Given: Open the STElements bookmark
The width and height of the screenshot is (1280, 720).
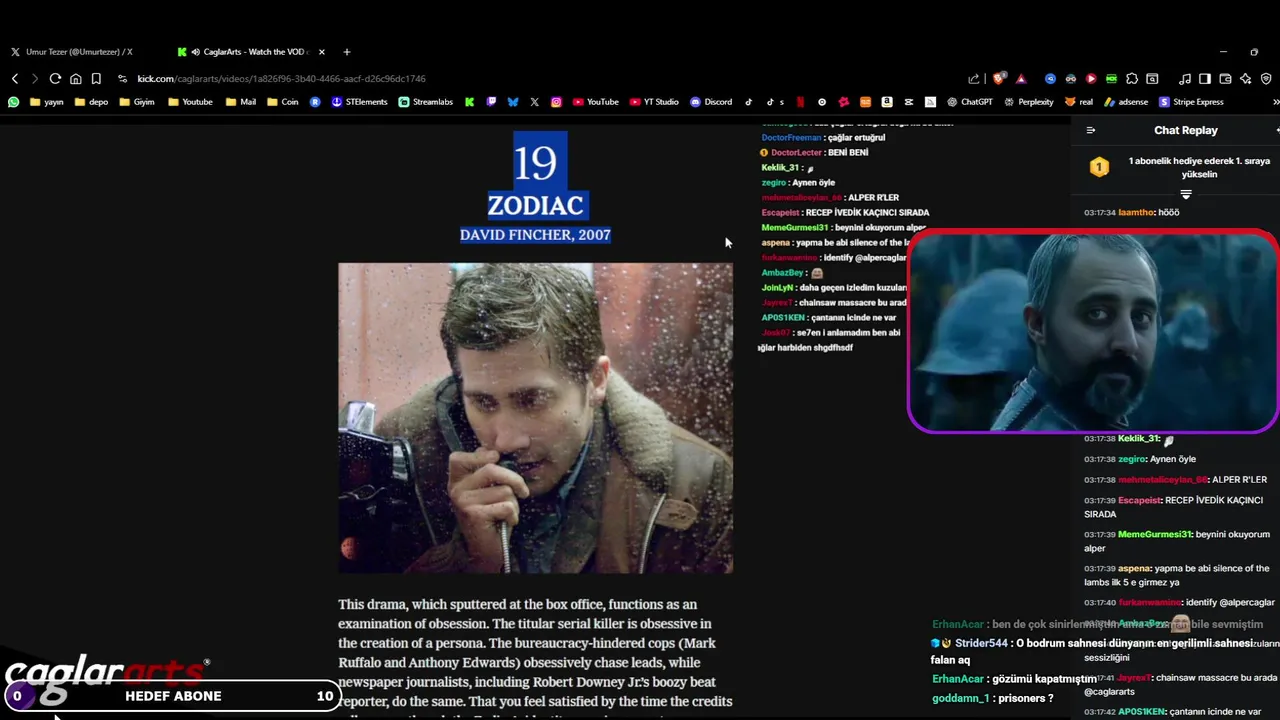Looking at the screenshot, I should point(359,102).
